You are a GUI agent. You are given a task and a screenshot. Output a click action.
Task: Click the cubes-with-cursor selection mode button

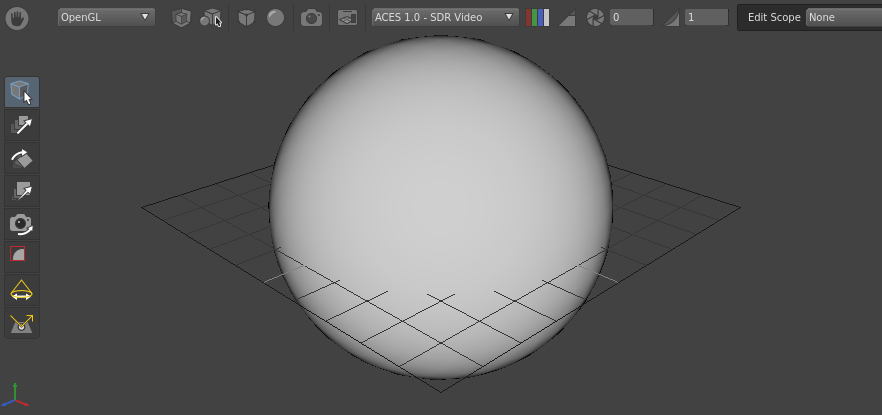[211, 18]
